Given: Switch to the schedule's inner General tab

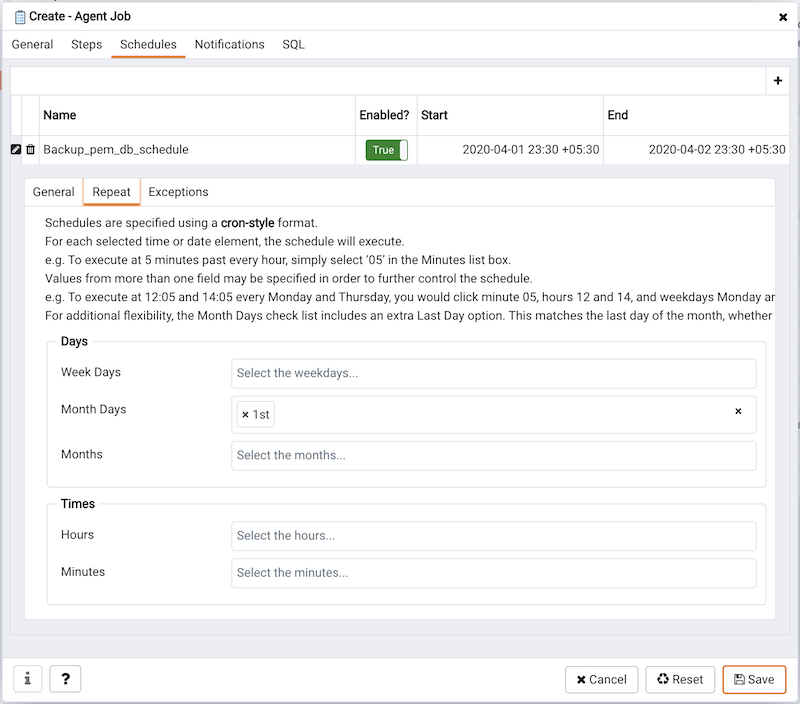Looking at the screenshot, I should point(54,192).
